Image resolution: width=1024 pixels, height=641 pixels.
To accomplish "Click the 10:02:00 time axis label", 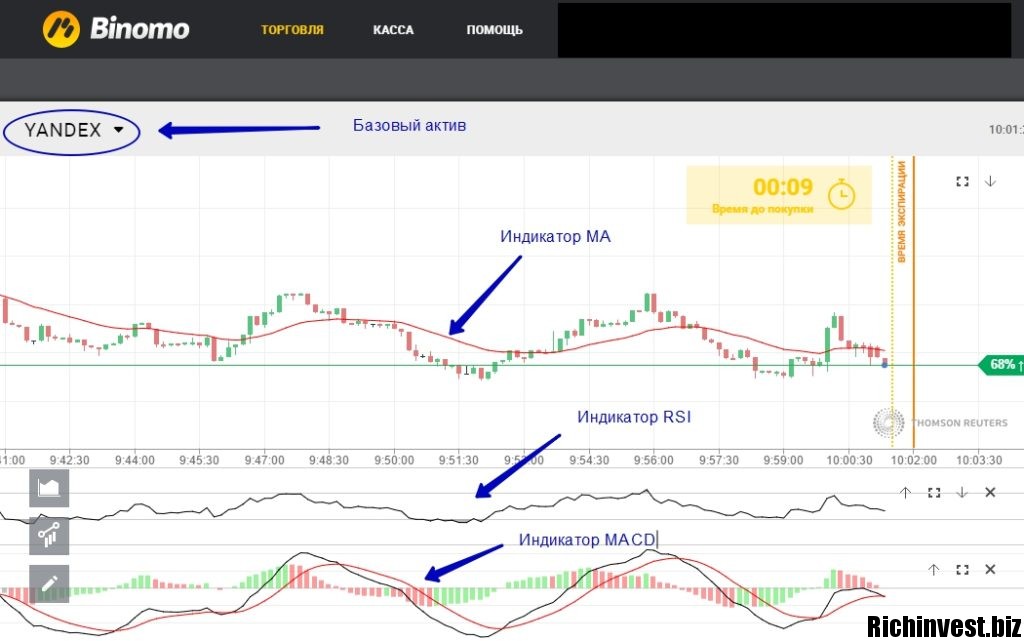I will click(x=914, y=460).
